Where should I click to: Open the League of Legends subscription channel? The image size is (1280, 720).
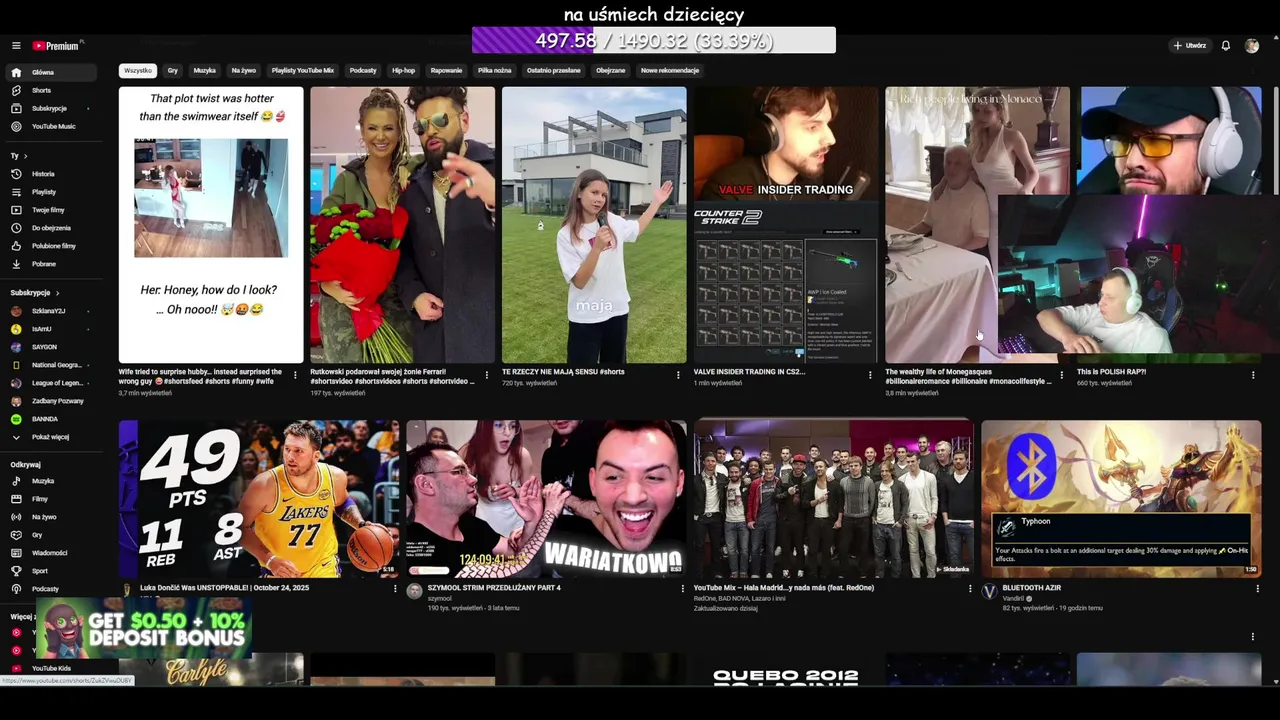pos(49,383)
